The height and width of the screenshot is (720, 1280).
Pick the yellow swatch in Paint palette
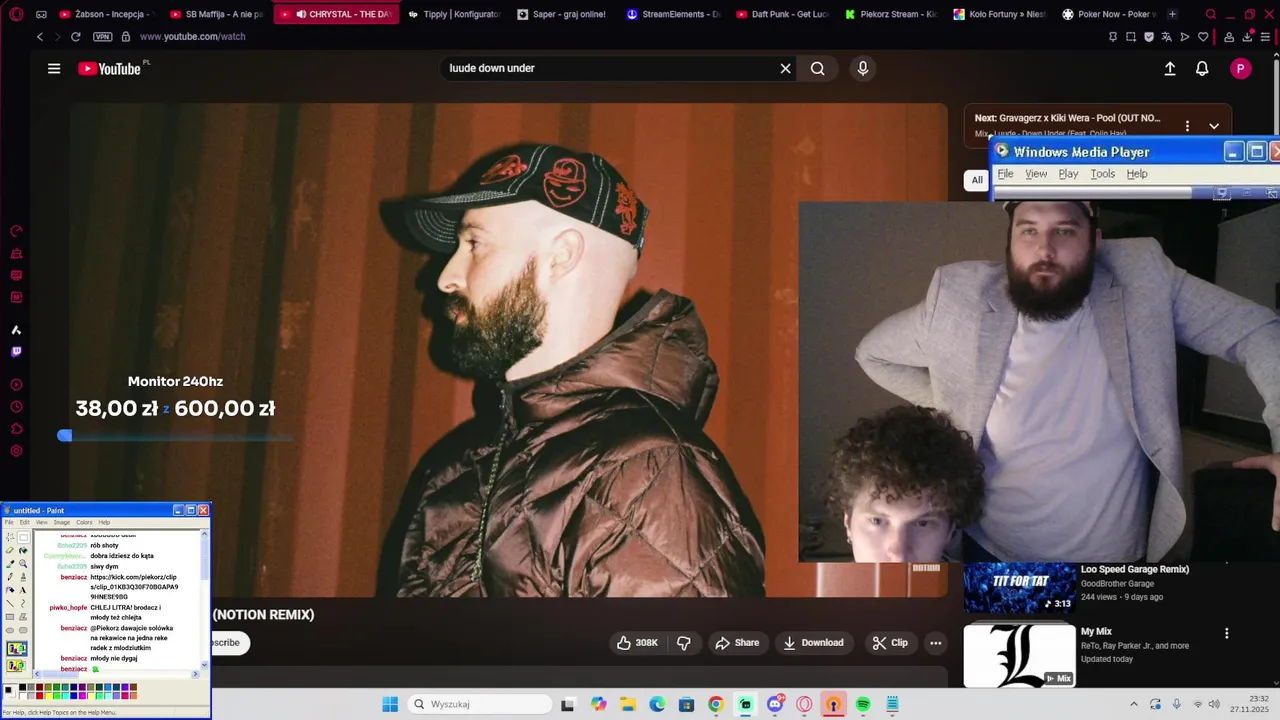(48, 696)
